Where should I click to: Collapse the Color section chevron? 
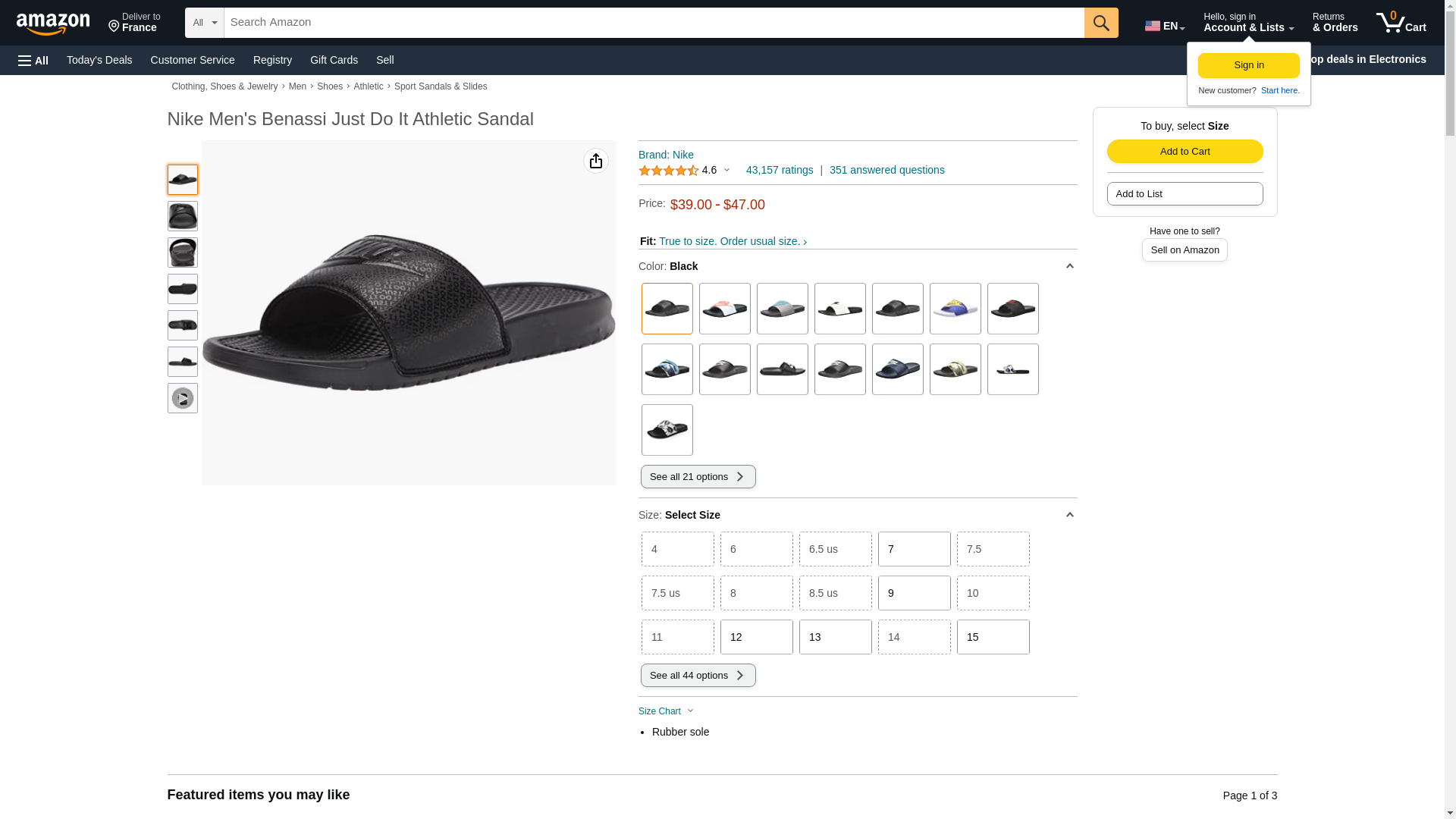1069,266
